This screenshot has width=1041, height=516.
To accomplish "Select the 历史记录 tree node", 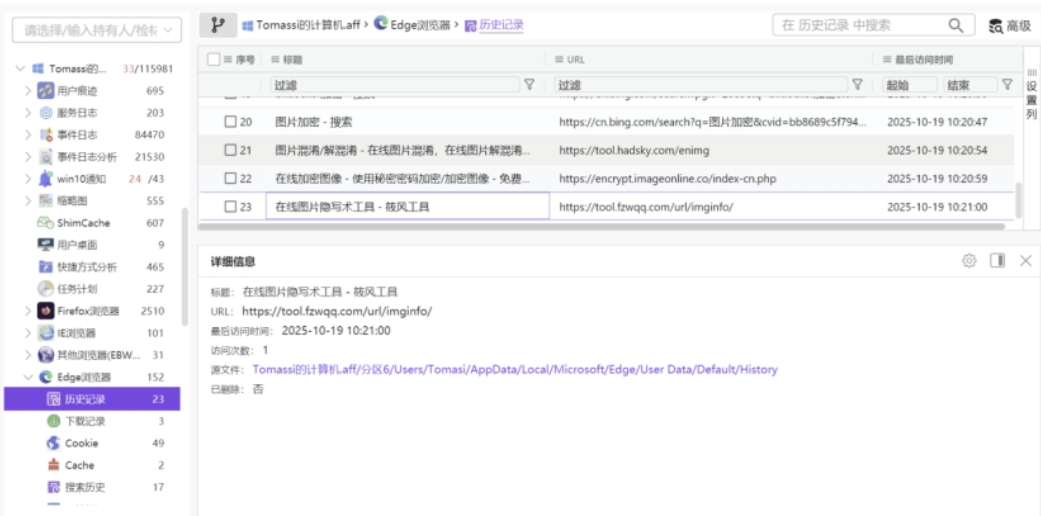I will [x=92, y=399].
